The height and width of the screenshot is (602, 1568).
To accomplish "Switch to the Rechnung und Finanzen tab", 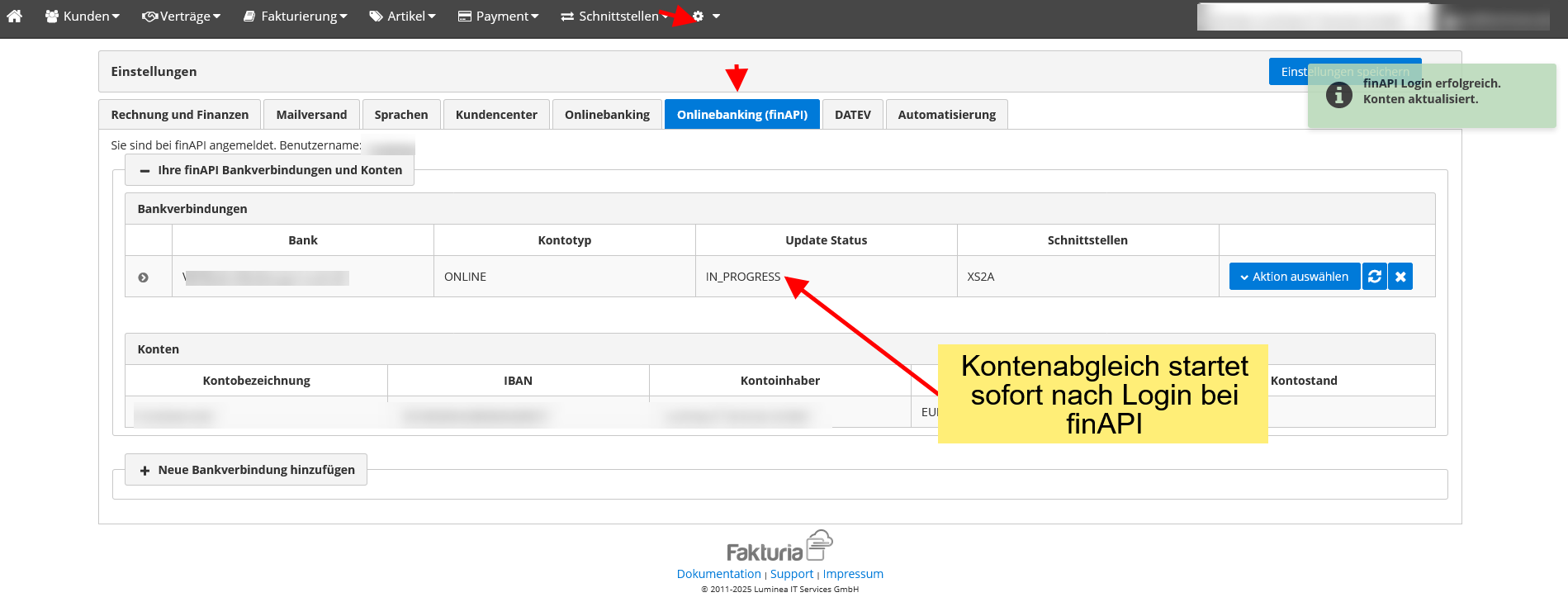I will 180,115.
